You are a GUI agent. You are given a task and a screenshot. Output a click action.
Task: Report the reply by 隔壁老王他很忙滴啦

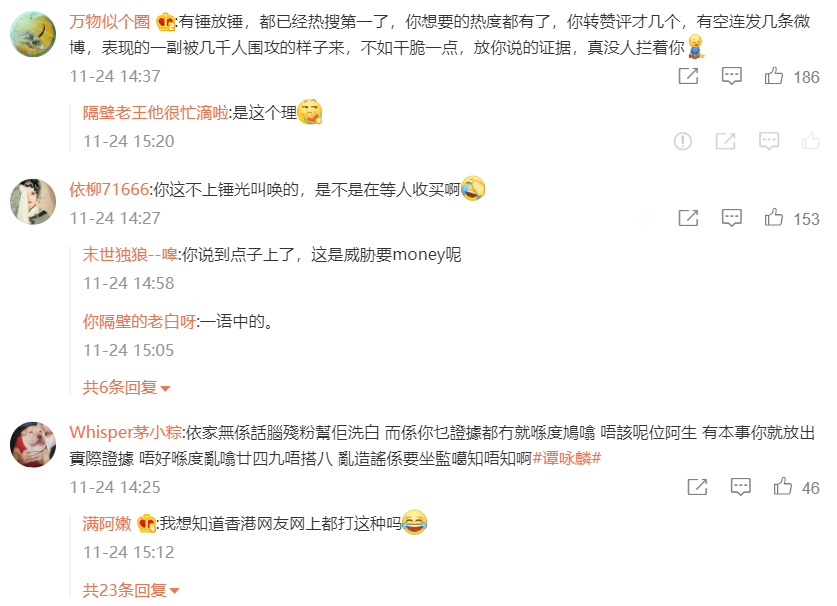point(683,141)
